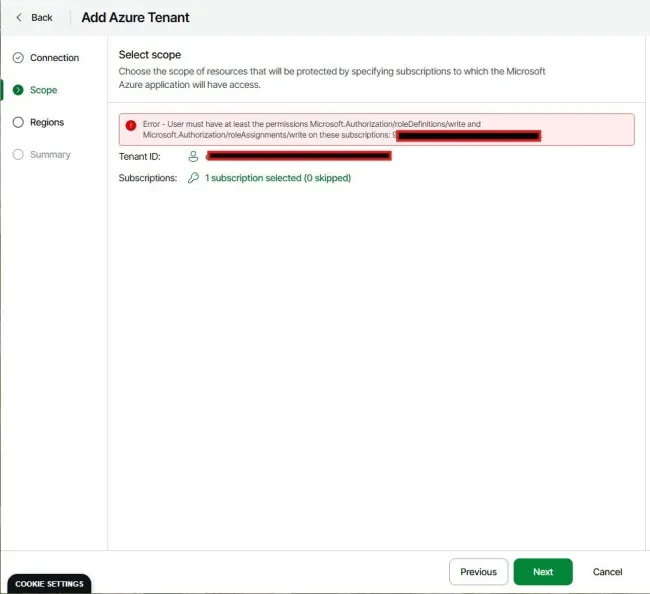This screenshot has height=594, width=650.
Task: Click the Back arrow chevron icon
Action: 19,17
